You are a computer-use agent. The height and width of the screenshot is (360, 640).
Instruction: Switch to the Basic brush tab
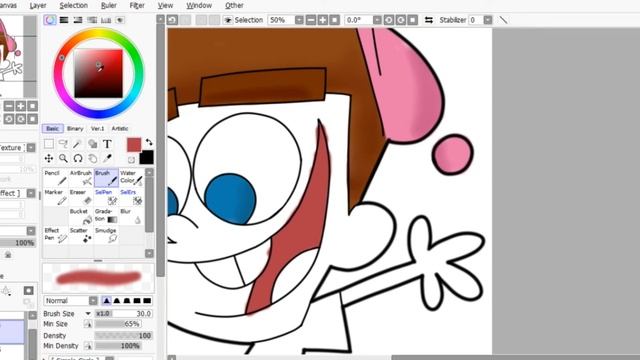click(52, 129)
